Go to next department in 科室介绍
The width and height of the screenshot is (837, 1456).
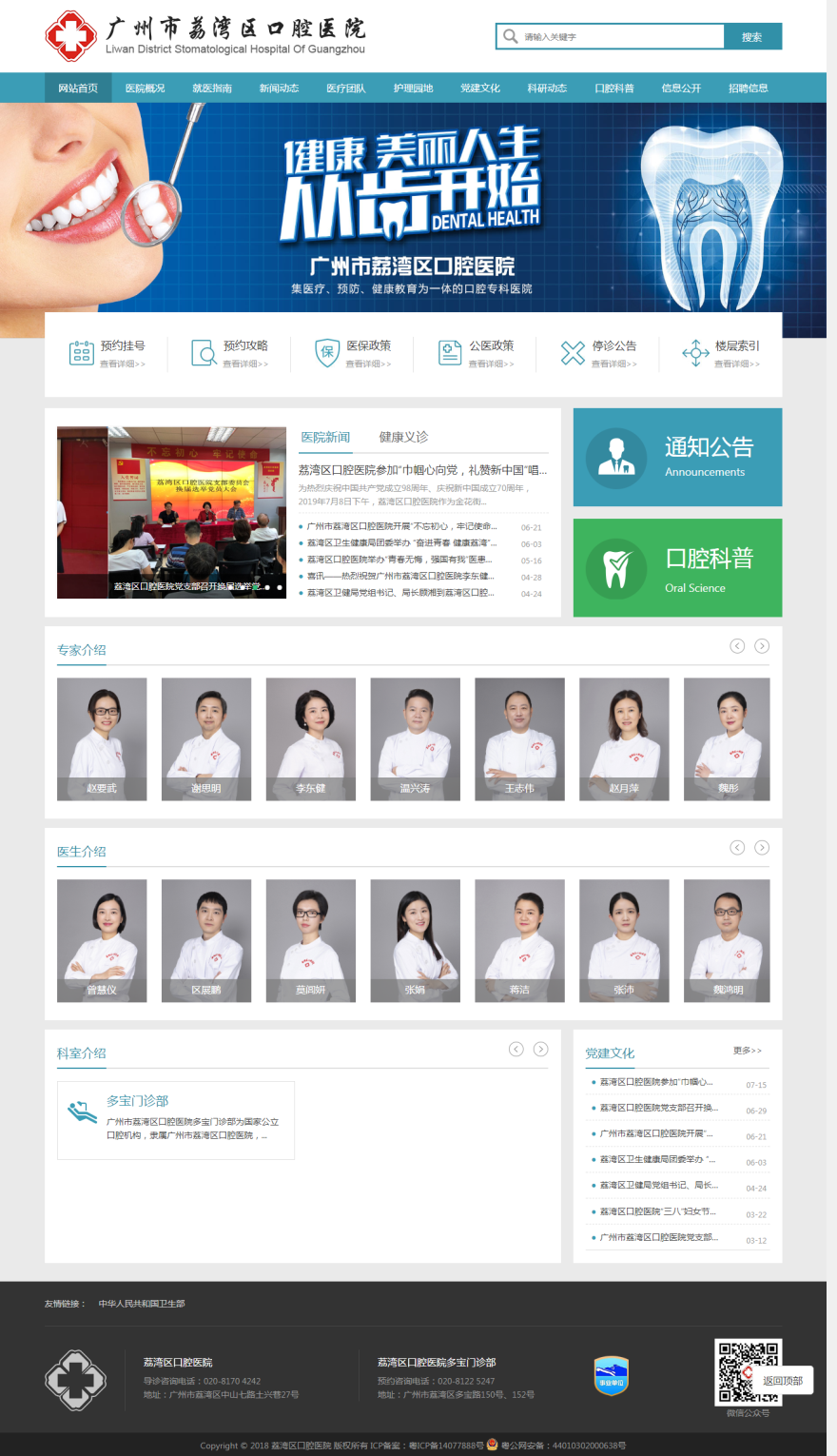point(541,1050)
